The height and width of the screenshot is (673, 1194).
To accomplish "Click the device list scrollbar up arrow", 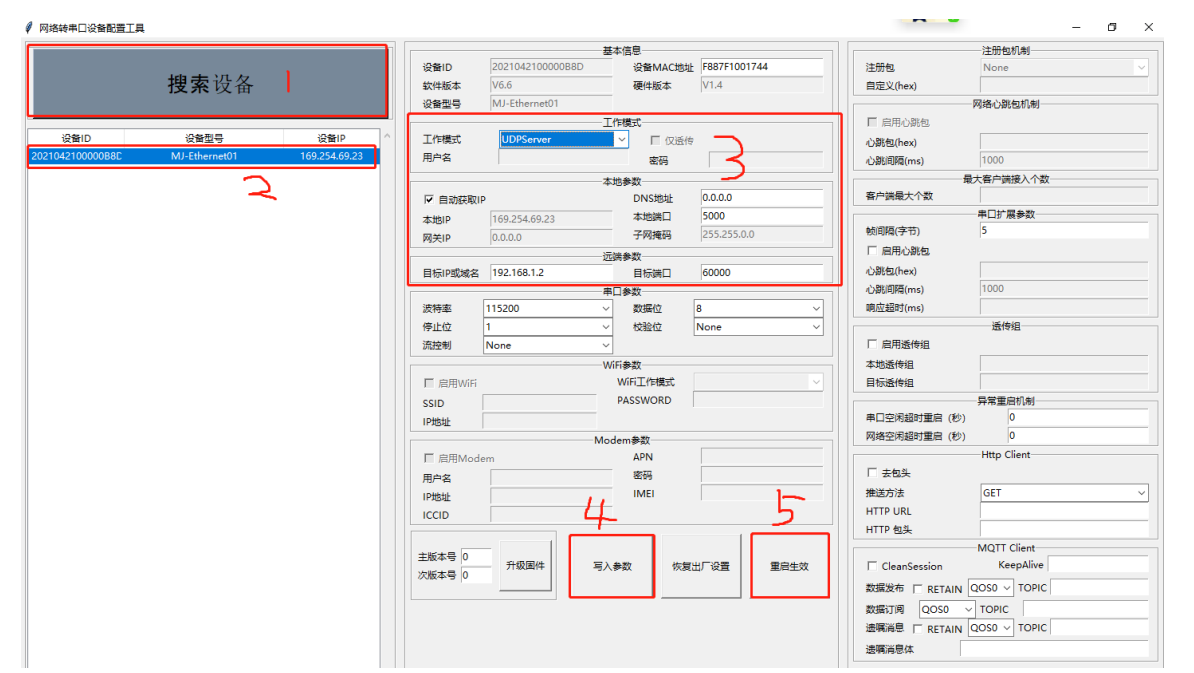I will click(x=387, y=137).
